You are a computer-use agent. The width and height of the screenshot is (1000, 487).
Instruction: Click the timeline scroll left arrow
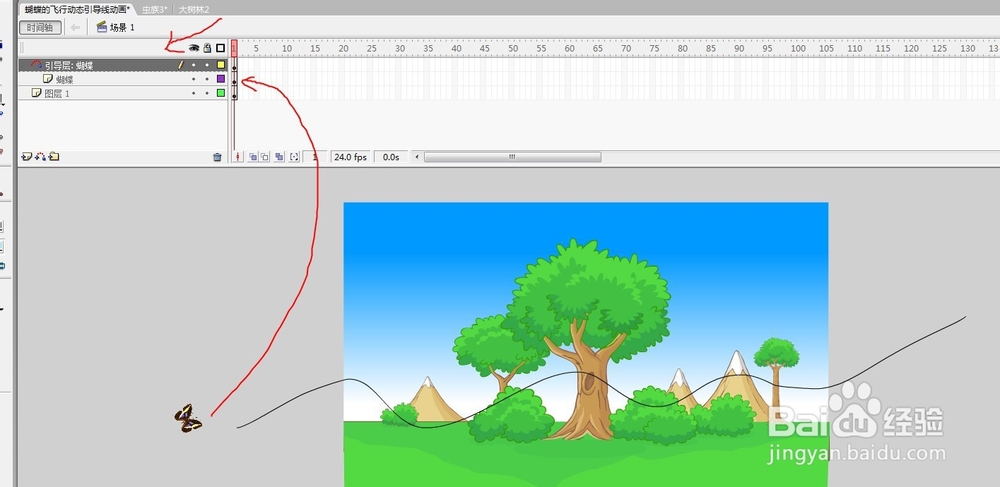(x=417, y=157)
